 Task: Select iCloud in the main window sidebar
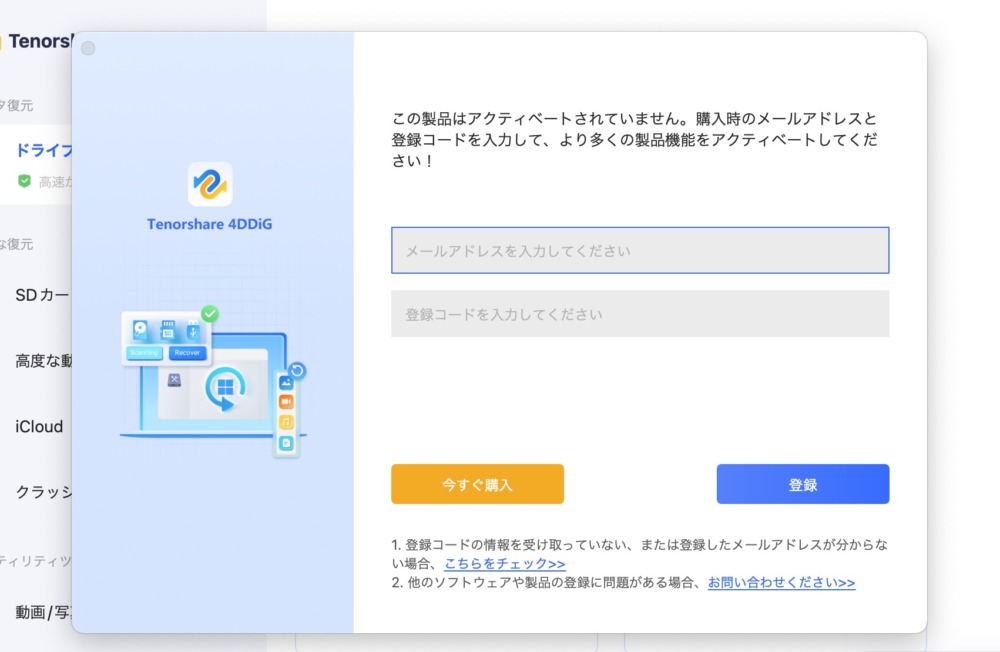tap(39, 426)
